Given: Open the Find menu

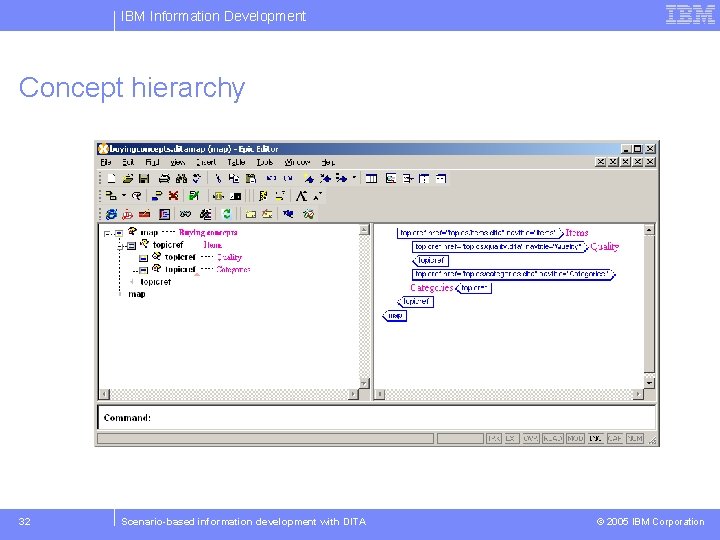Looking at the screenshot, I should 152,162.
